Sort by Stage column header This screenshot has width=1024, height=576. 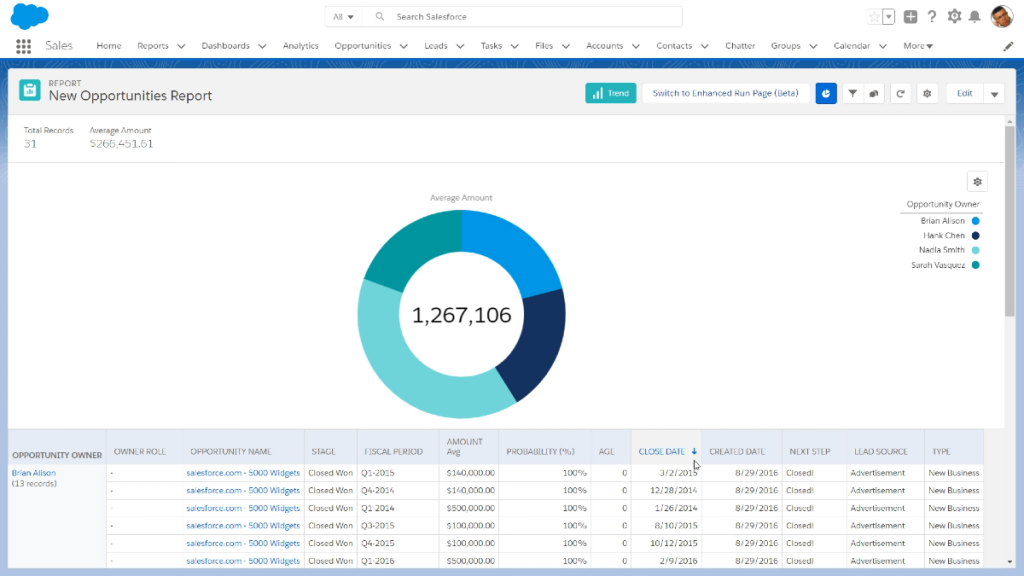point(323,451)
